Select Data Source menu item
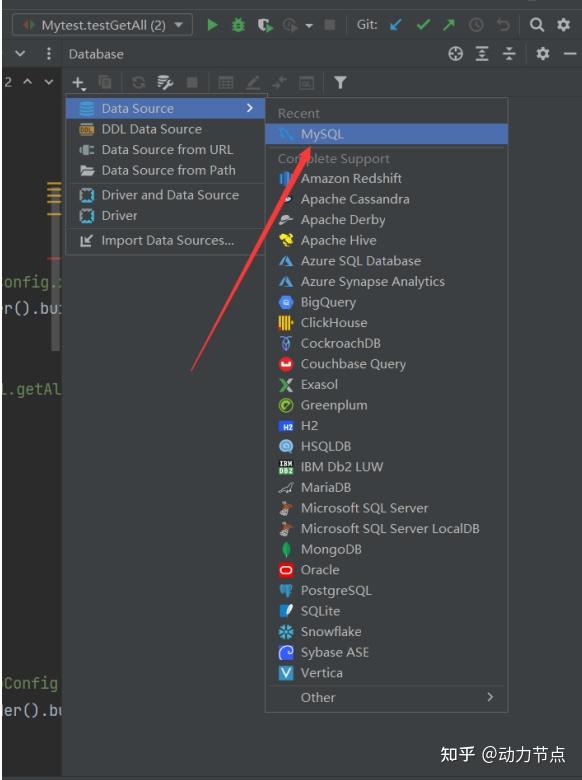The image size is (582, 780). 165,108
